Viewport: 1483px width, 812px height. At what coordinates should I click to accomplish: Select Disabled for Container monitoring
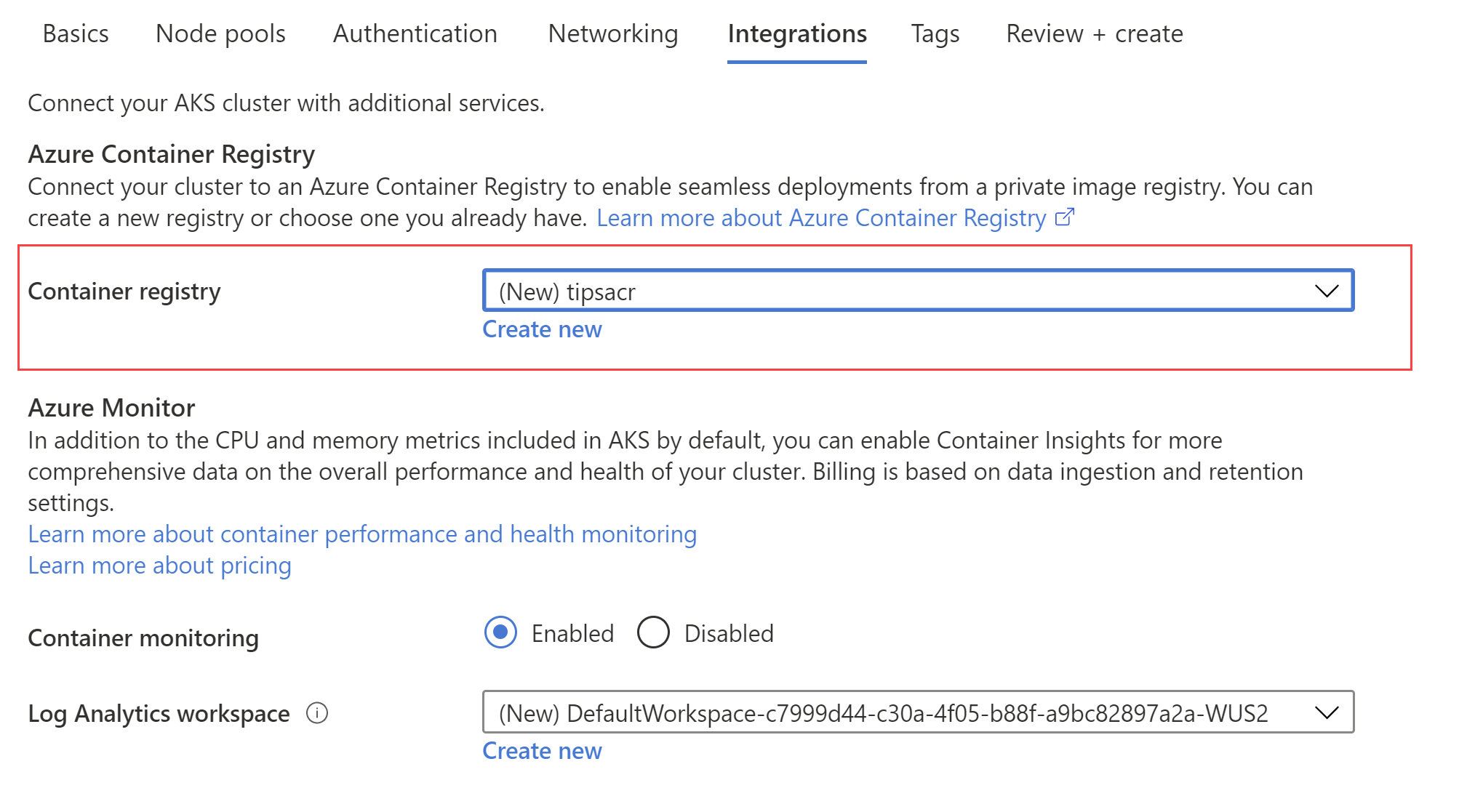pyautogui.click(x=653, y=632)
